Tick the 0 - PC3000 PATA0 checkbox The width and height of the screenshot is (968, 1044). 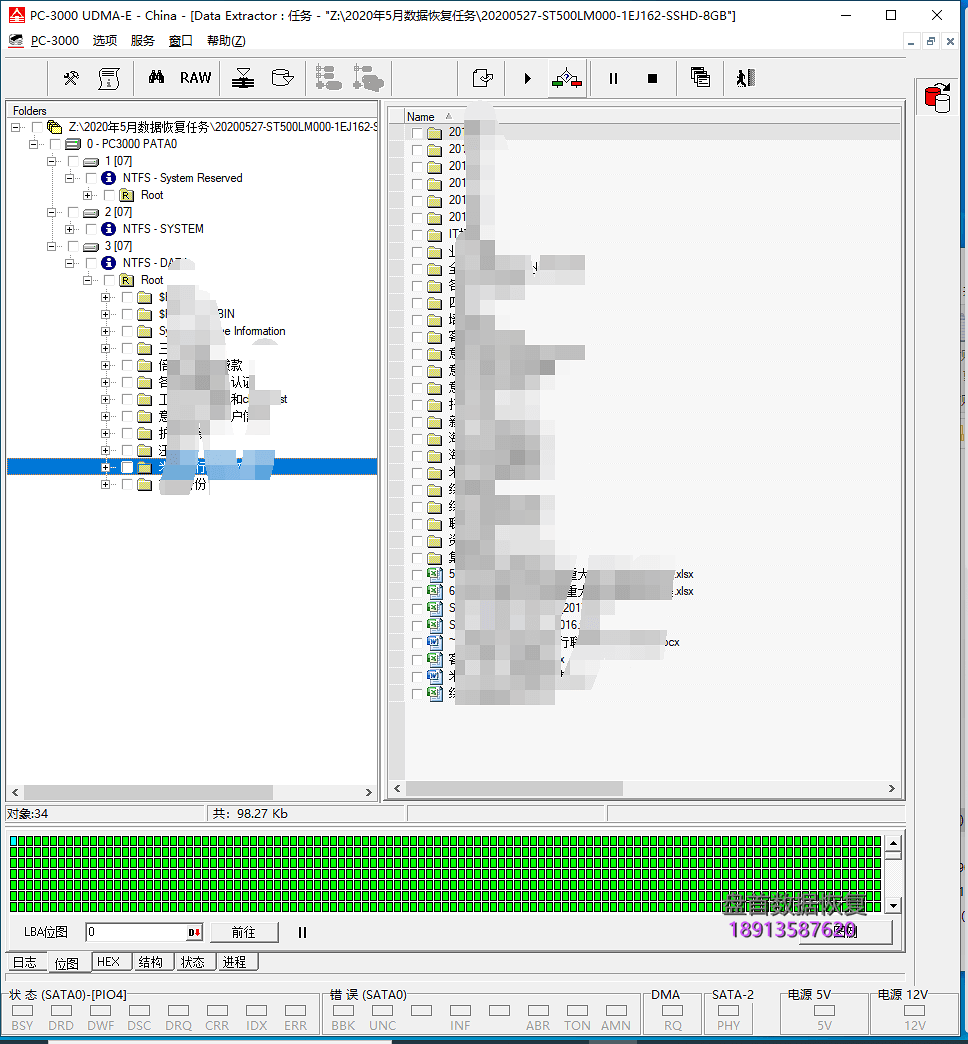[55, 144]
